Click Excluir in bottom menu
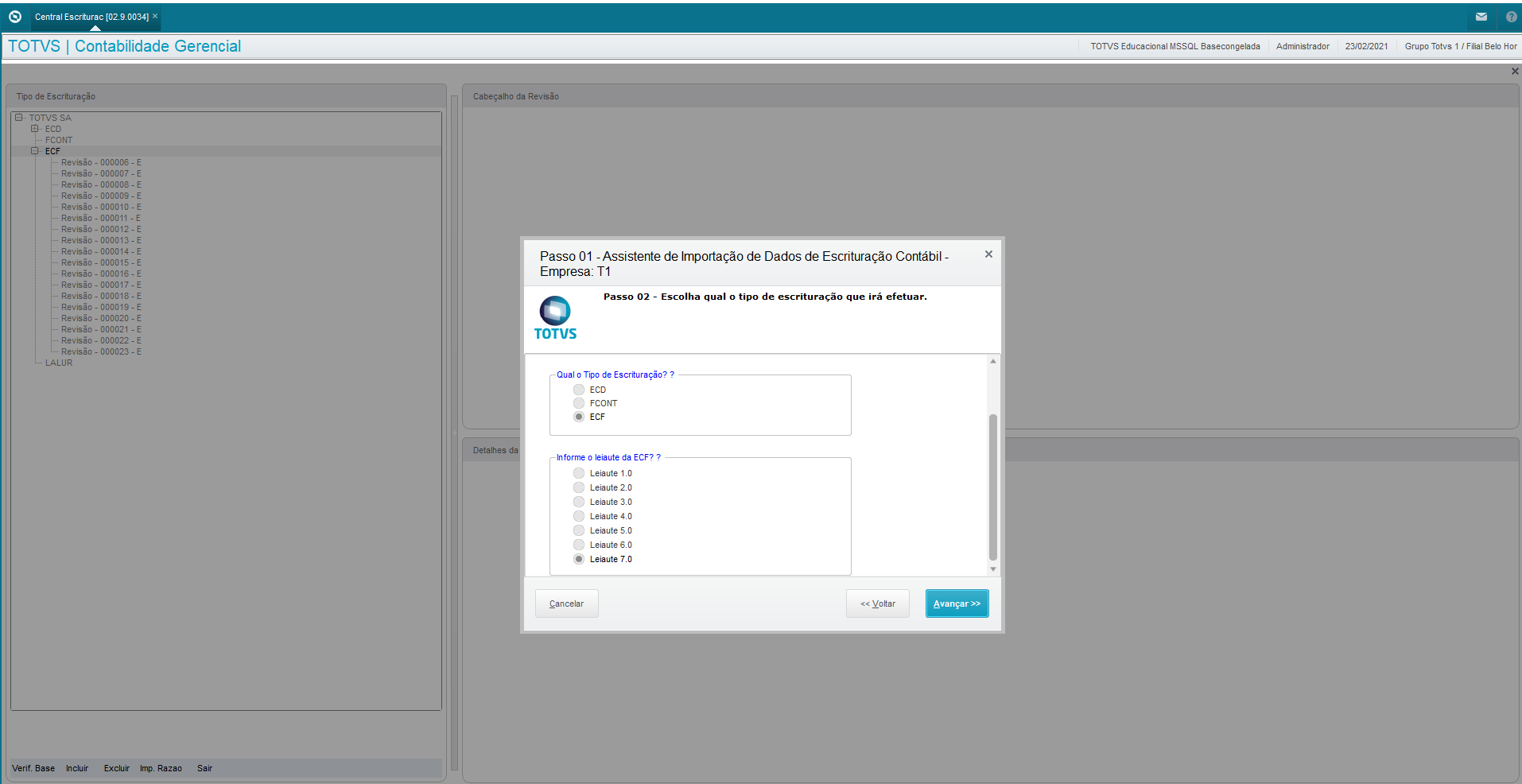The height and width of the screenshot is (784, 1522). [117, 768]
